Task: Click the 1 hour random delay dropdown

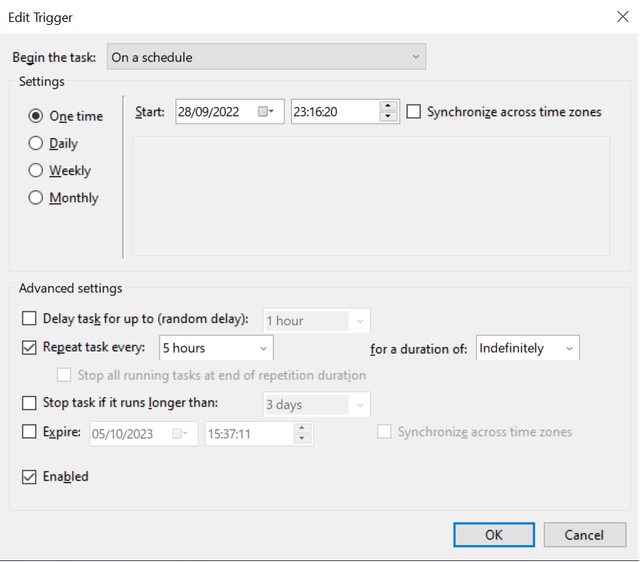Action: (x=316, y=321)
